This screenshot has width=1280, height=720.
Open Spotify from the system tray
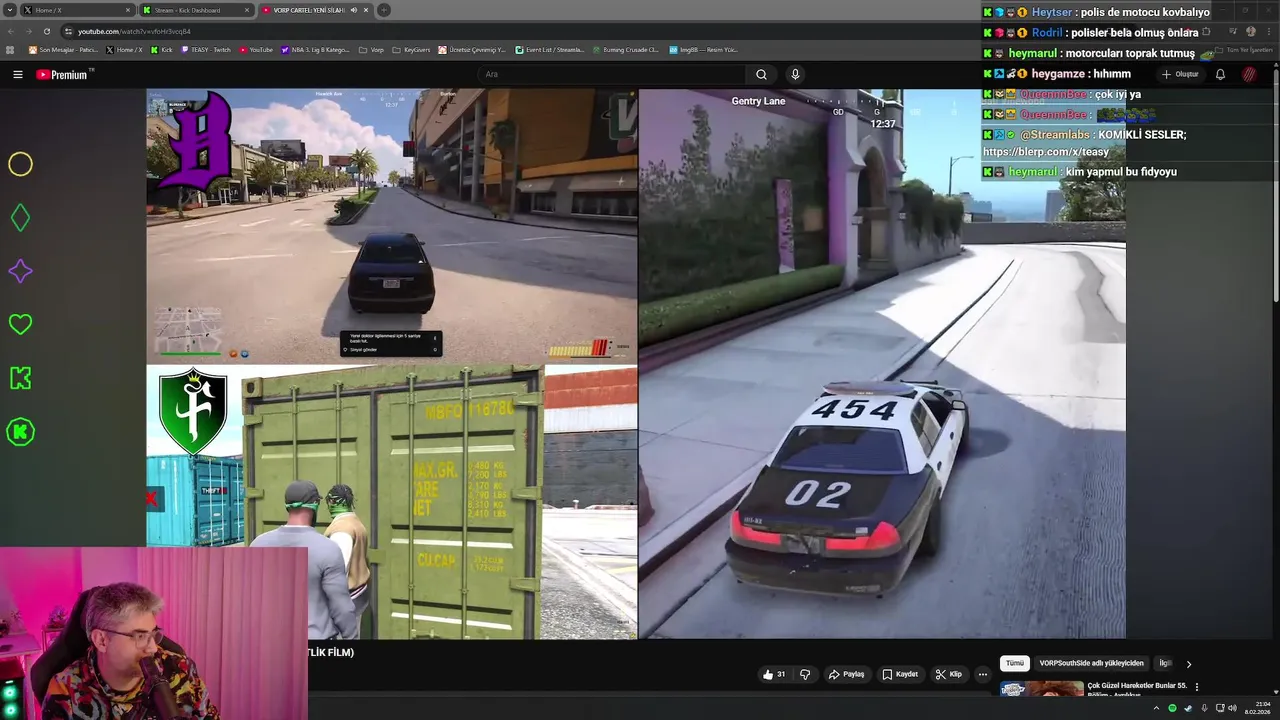point(1172,708)
